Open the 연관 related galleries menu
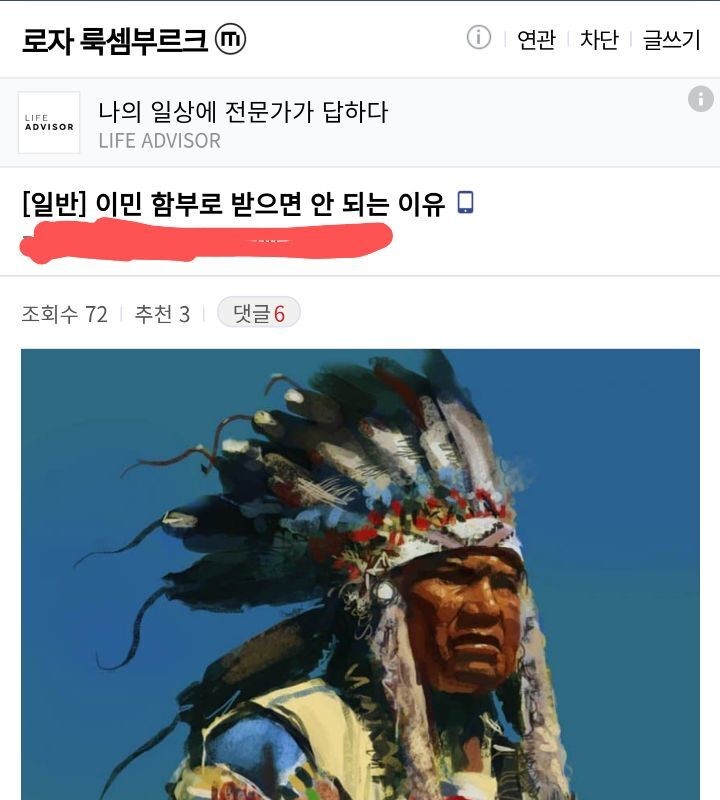 pyautogui.click(x=536, y=40)
